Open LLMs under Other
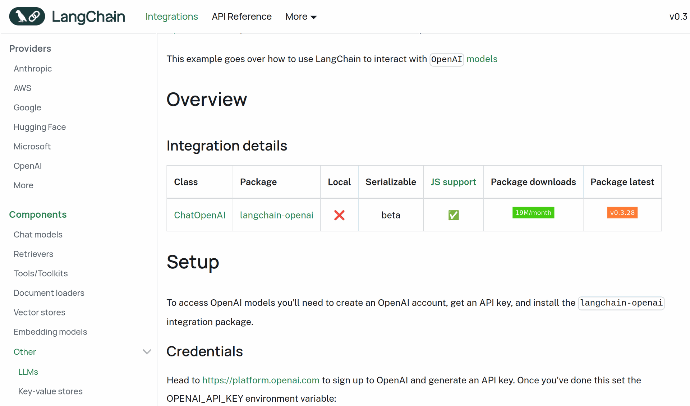Image resolution: width=690 pixels, height=406 pixels. point(28,372)
